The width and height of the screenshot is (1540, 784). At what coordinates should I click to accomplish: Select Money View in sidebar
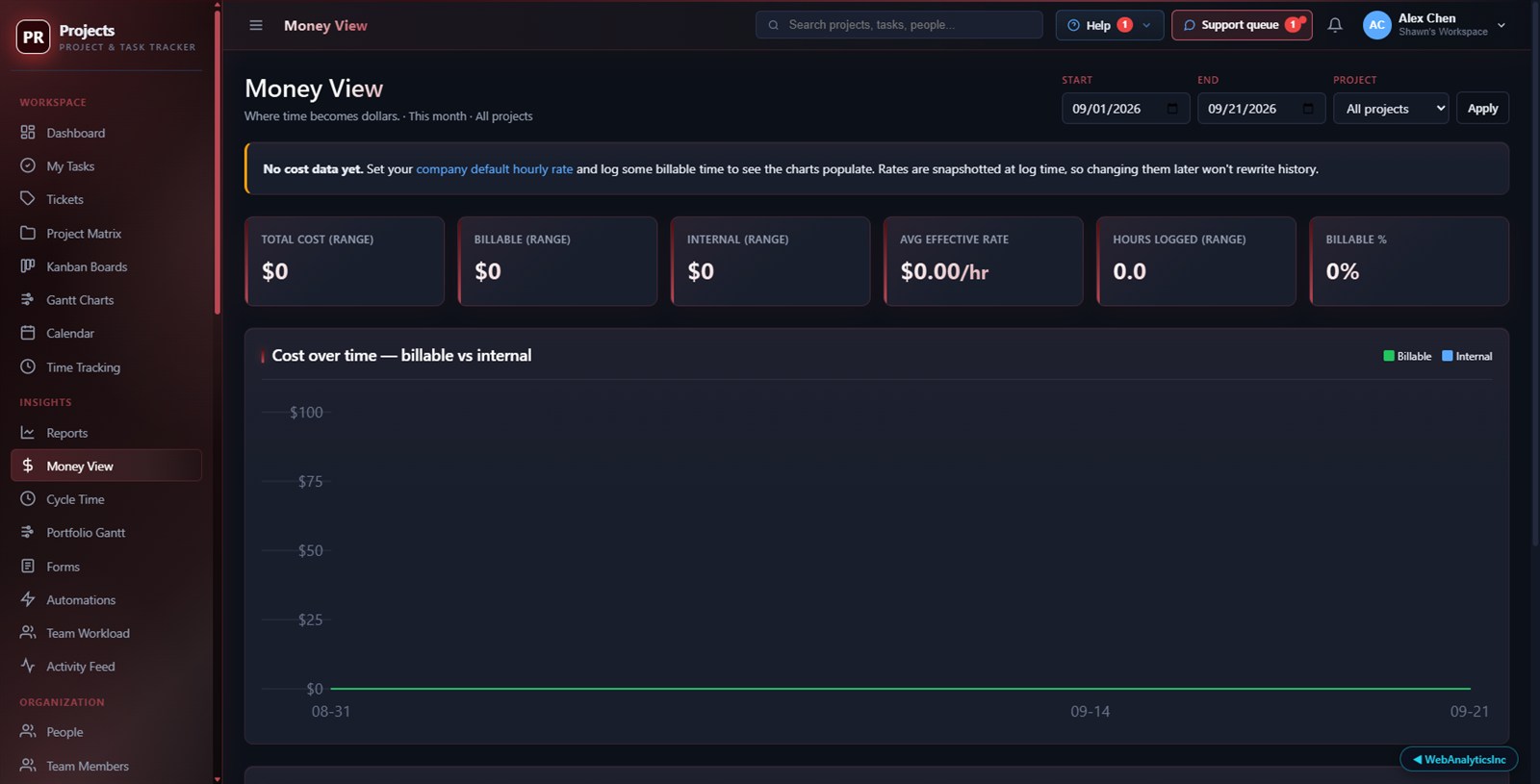106,466
